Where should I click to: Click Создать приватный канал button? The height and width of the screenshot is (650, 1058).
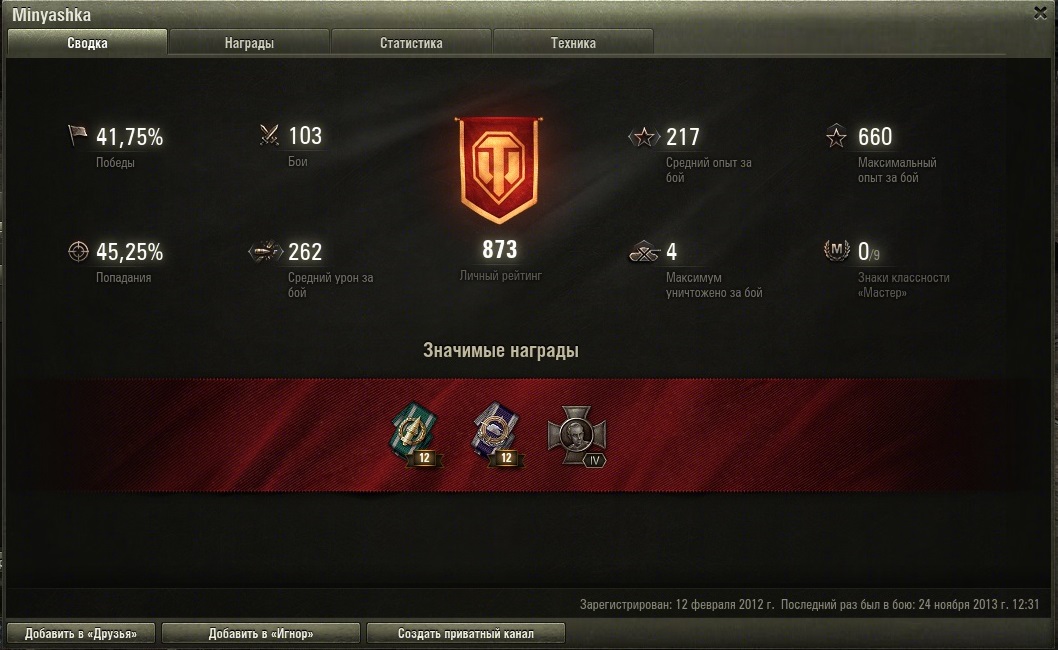point(466,634)
